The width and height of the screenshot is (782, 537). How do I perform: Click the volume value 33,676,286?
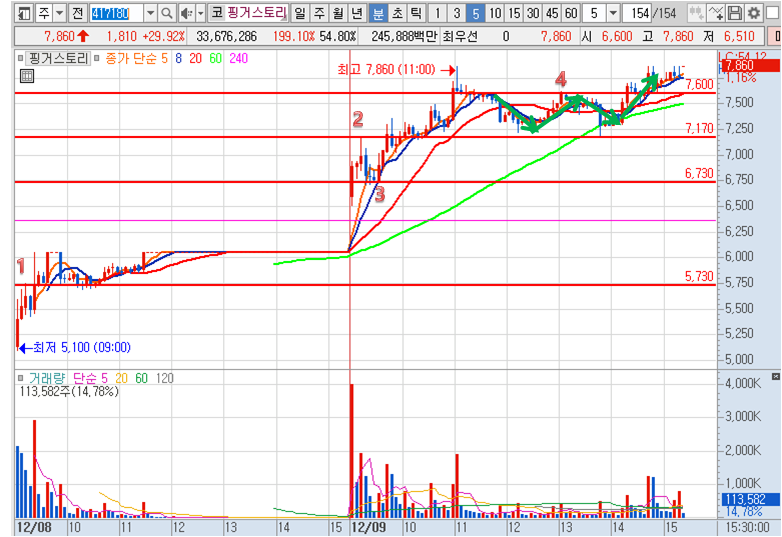(226, 36)
